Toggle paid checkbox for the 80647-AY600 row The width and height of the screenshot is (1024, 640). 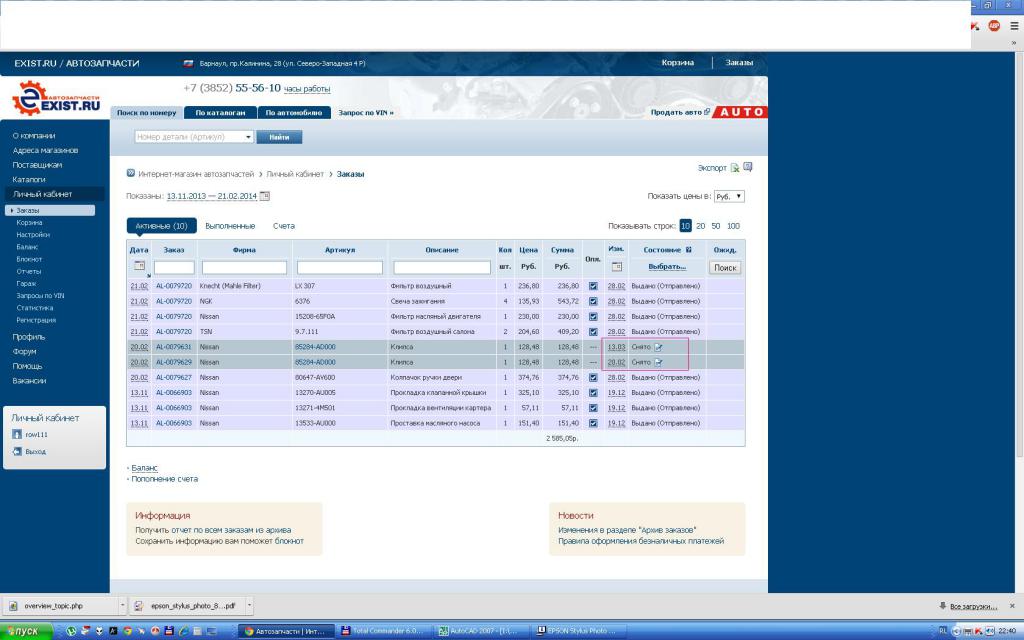(x=593, y=377)
